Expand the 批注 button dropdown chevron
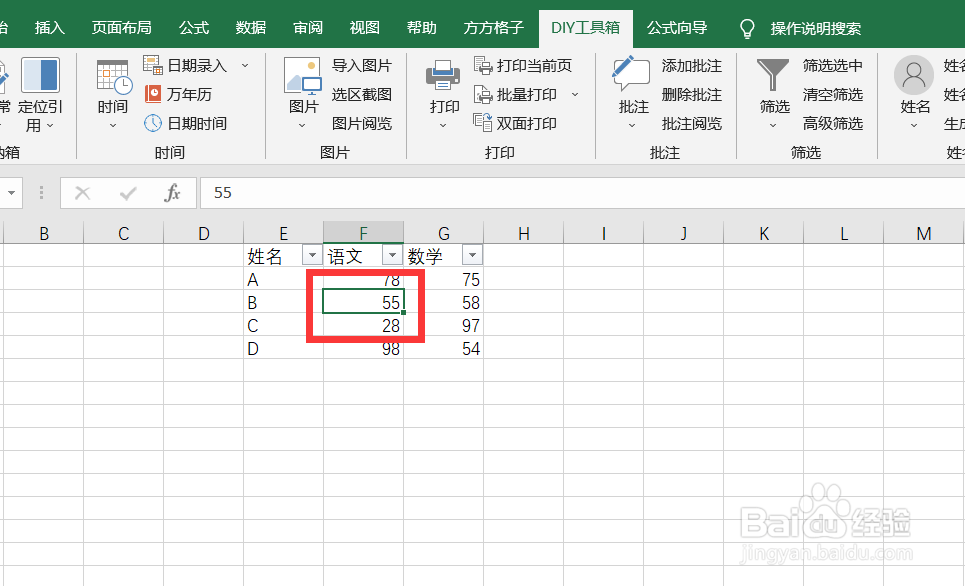965x586 pixels. tap(632, 126)
